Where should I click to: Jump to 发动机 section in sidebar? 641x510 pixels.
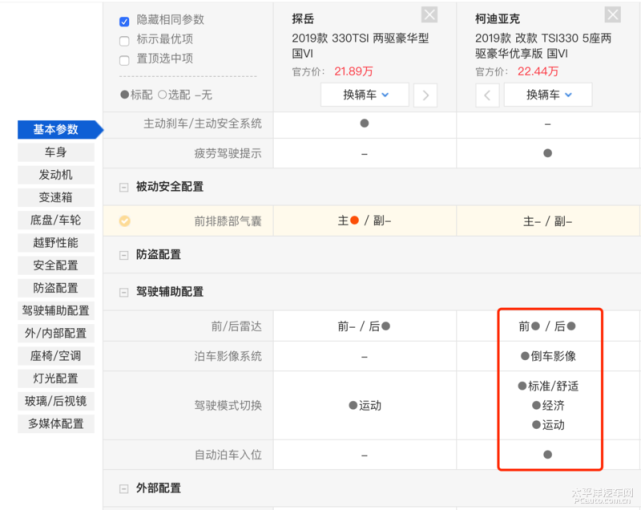click(56, 175)
